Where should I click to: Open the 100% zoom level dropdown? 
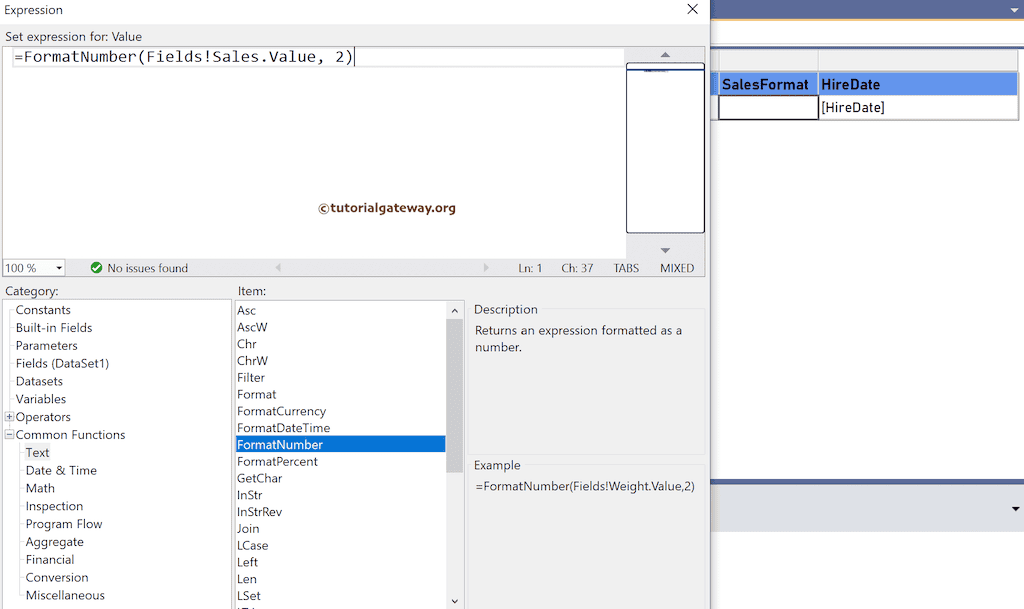pos(58,268)
